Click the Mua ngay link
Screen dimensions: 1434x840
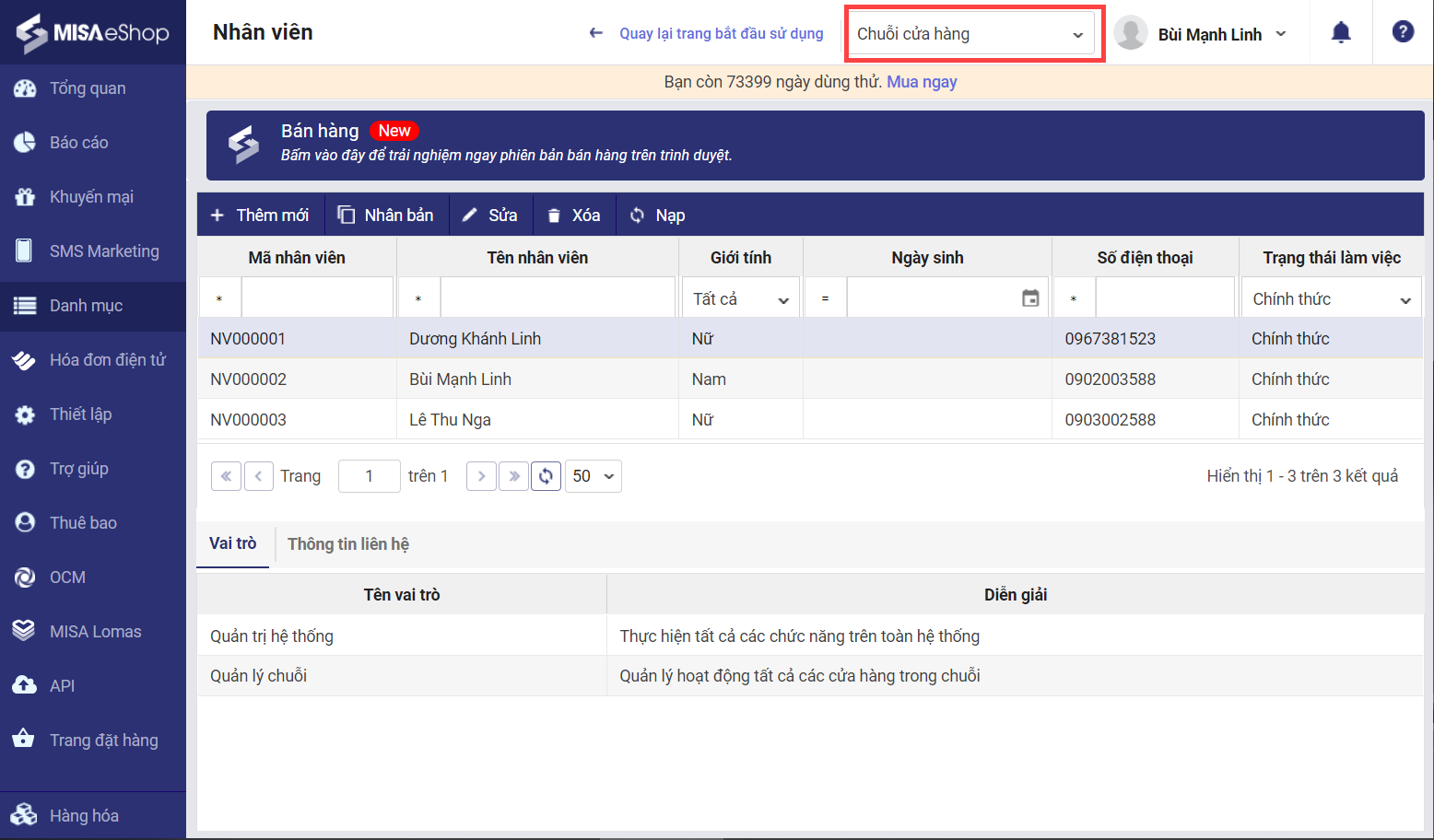[x=922, y=82]
